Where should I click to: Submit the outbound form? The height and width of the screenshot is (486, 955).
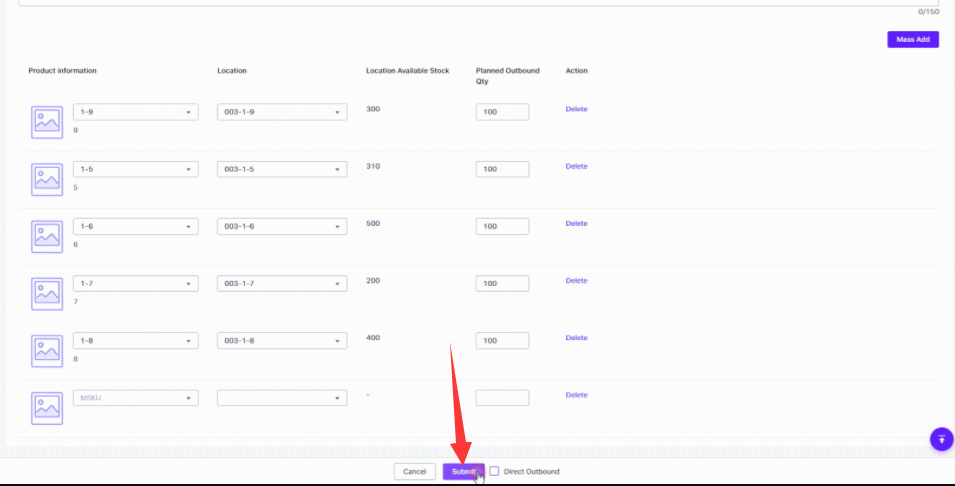[463, 471]
